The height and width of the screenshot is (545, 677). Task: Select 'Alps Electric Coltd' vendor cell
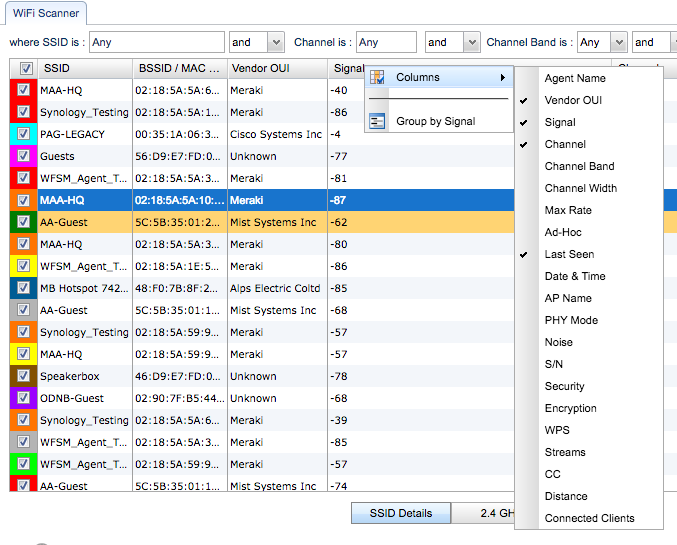click(277, 288)
